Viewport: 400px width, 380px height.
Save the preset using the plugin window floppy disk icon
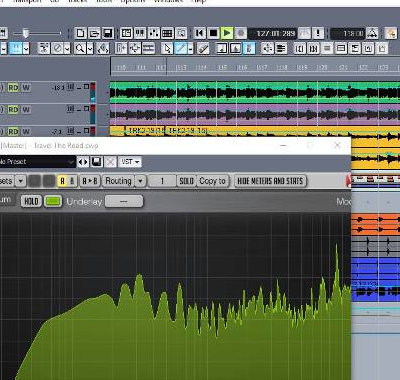(97, 162)
